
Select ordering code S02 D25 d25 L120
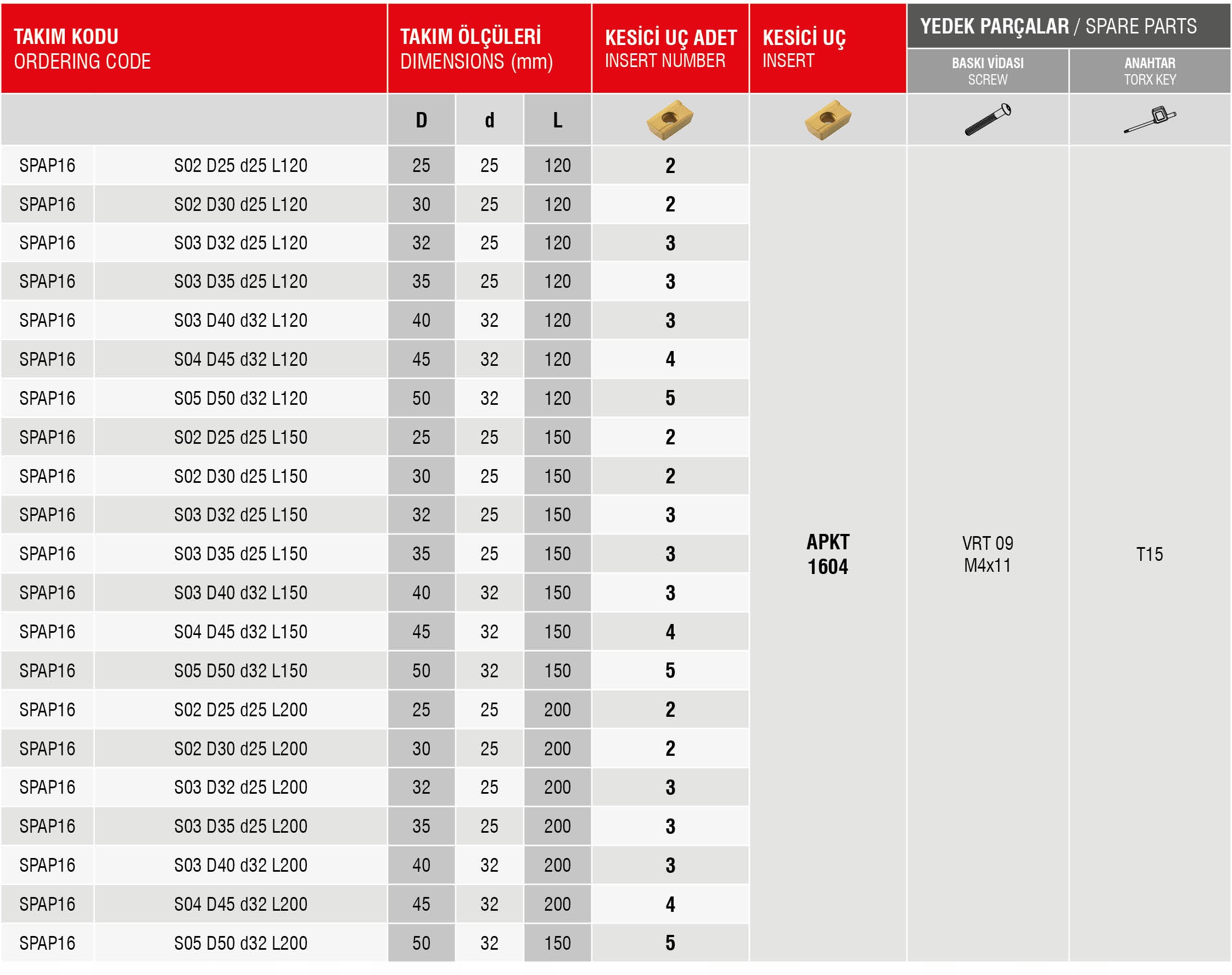[240, 165]
